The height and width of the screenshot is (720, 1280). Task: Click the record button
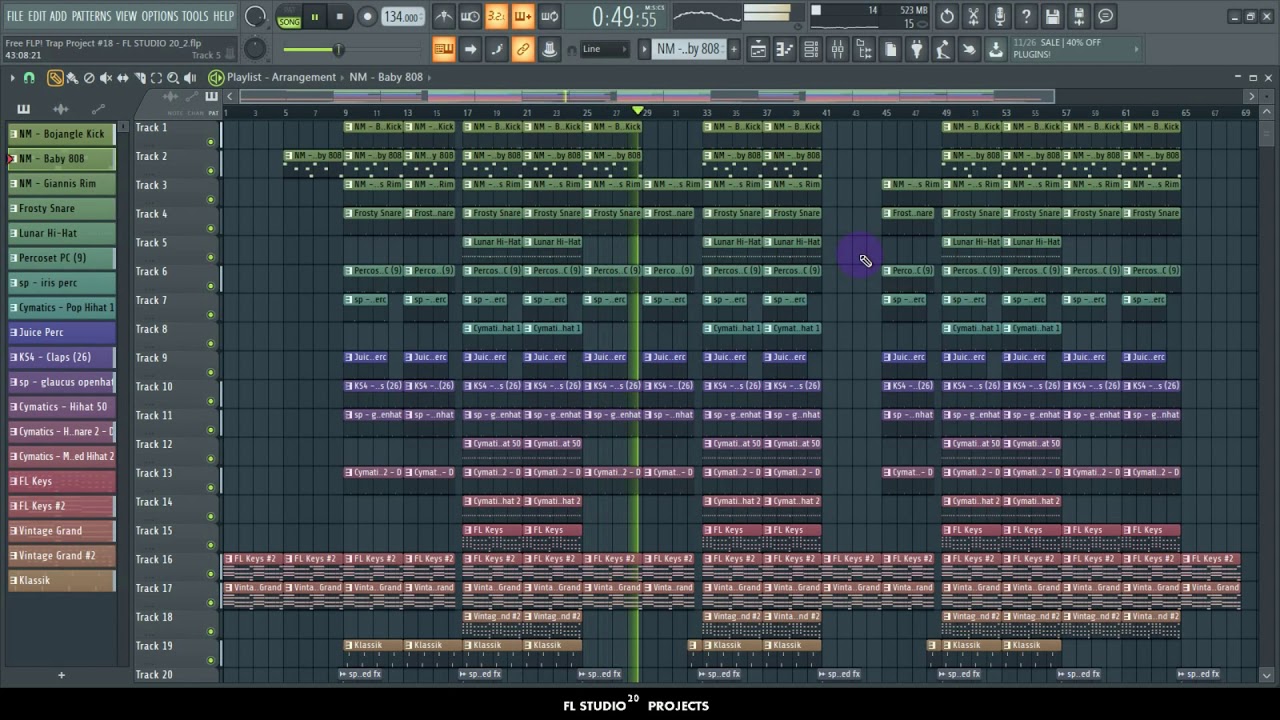click(x=367, y=17)
